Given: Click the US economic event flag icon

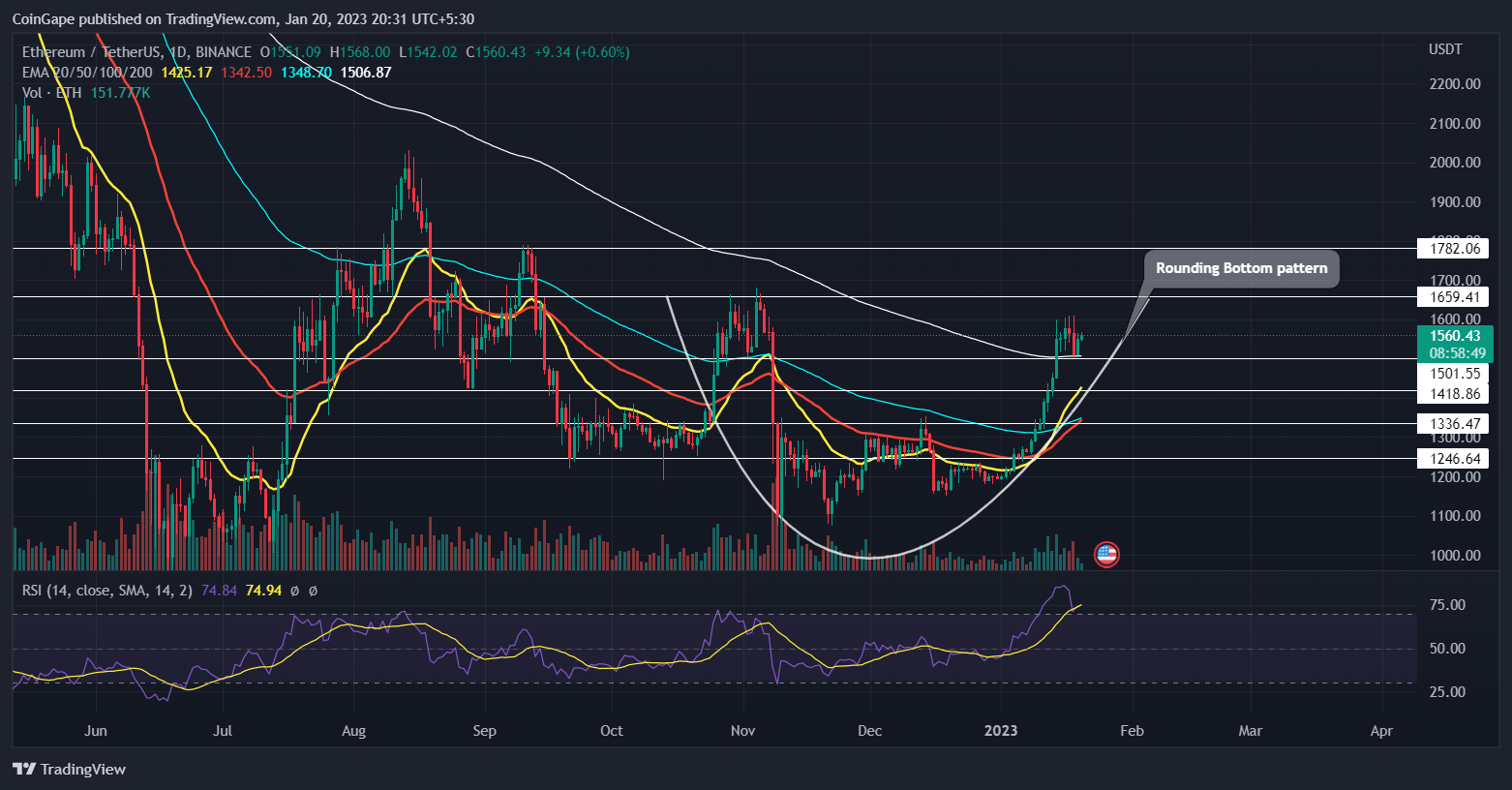Looking at the screenshot, I should point(1105,555).
